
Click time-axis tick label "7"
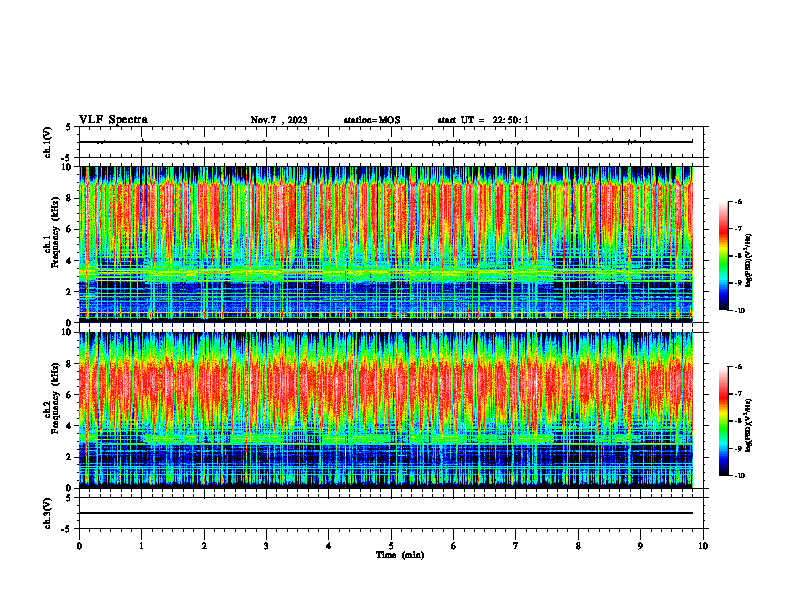[516, 546]
